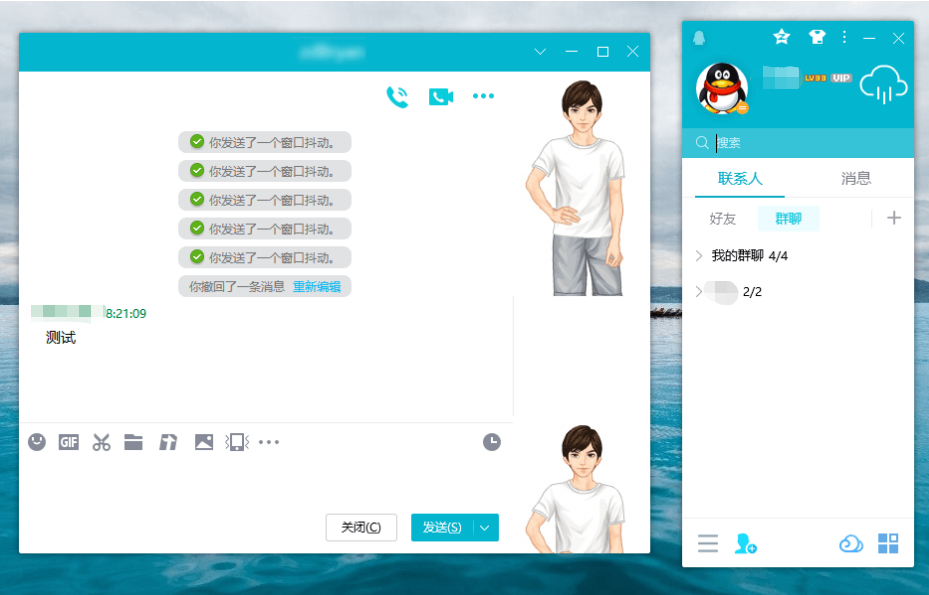Image resolution: width=929 pixels, height=595 pixels.
Task: Open the send options dropdown arrow
Action: 485,528
